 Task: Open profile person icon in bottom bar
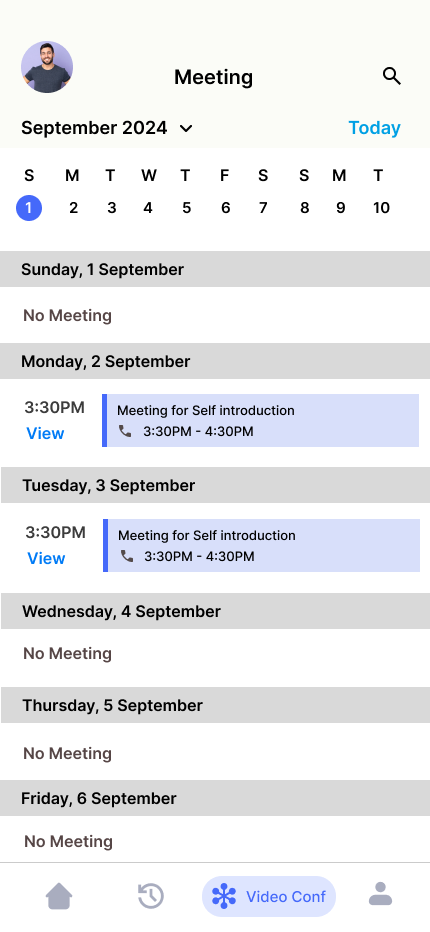380,893
